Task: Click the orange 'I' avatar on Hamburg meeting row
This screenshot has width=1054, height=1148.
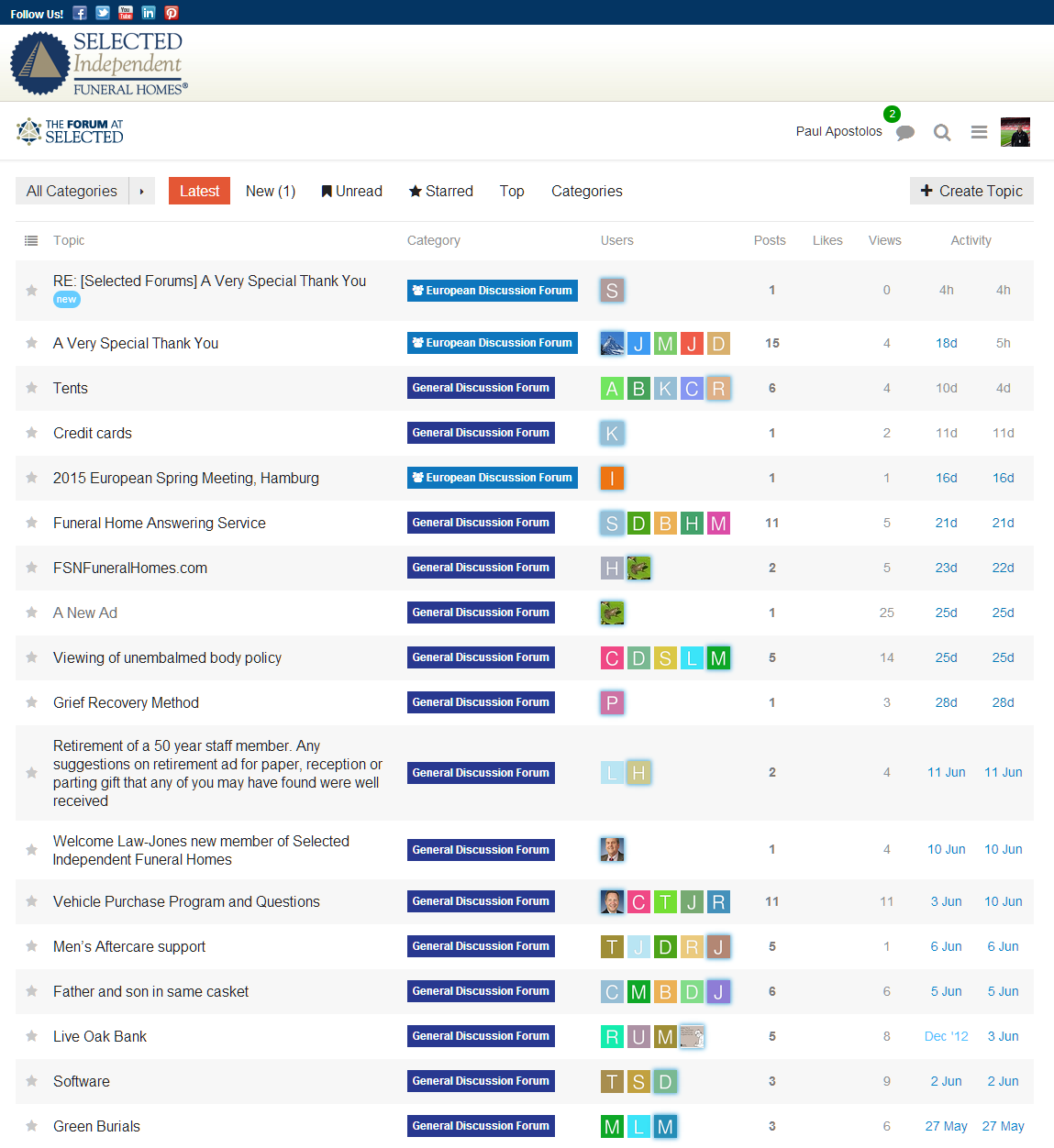Action: tap(612, 478)
